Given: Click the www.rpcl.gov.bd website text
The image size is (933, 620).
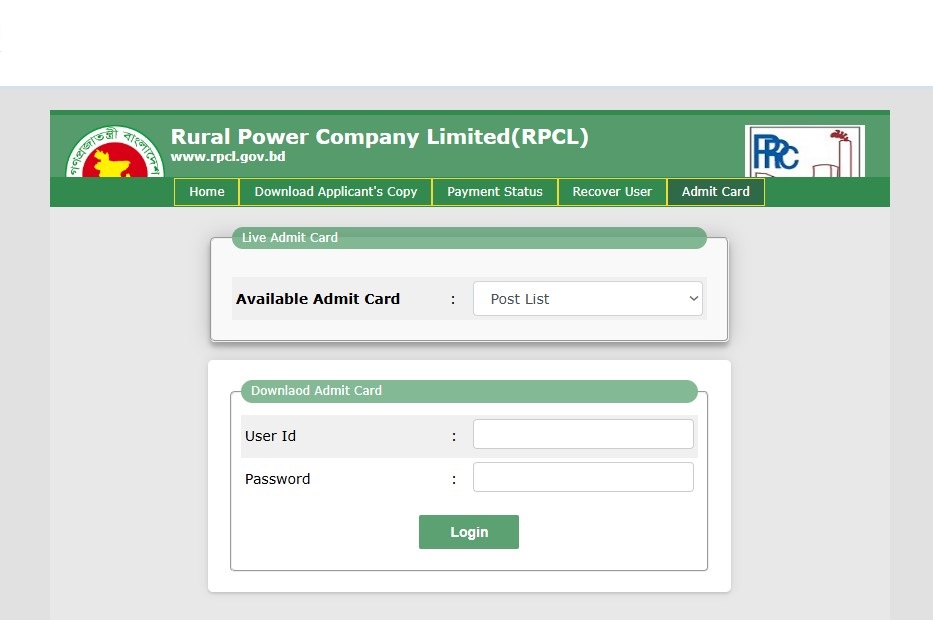Looking at the screenshot, I should coord(228,156).
